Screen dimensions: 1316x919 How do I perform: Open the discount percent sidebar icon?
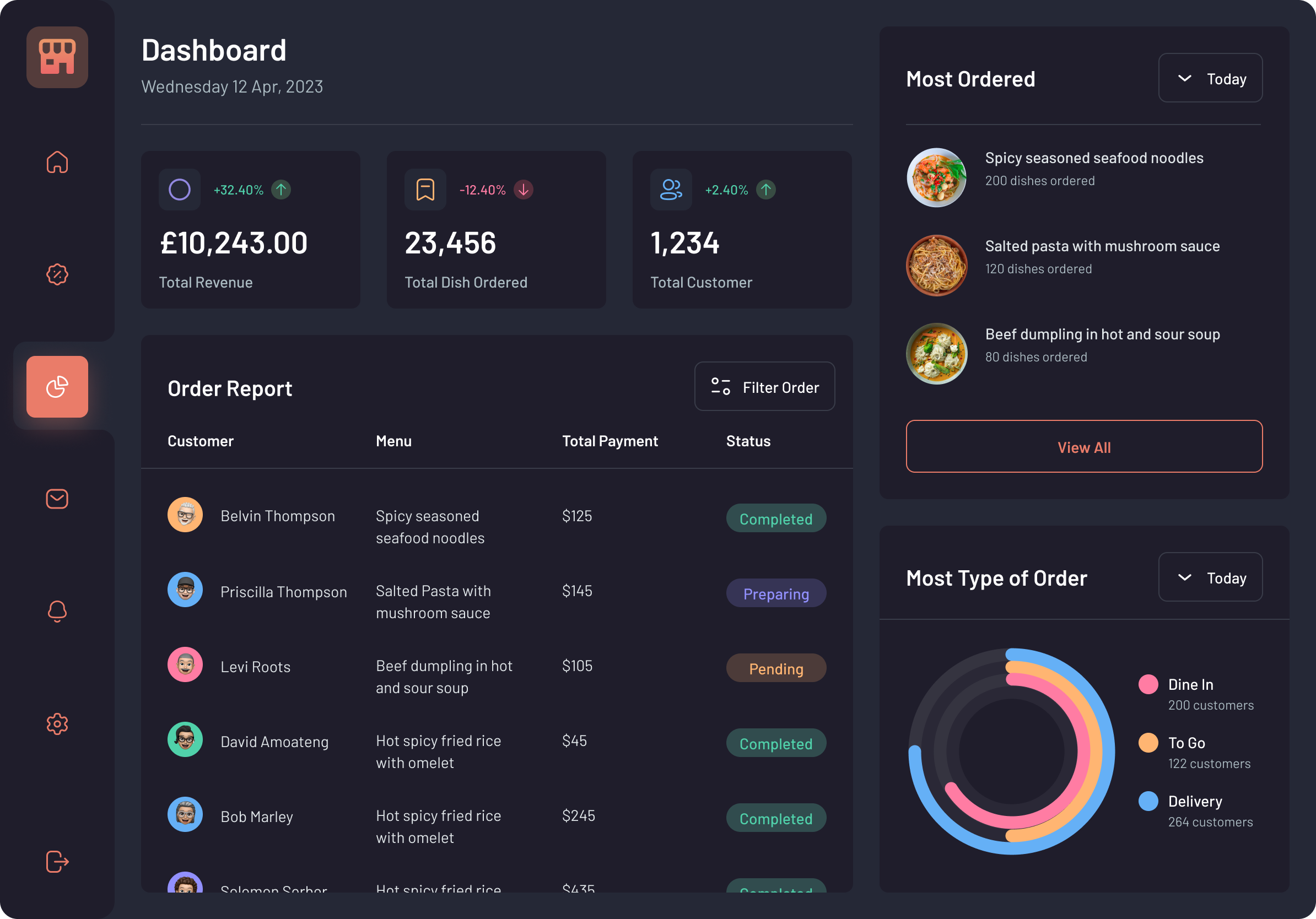click(x=57, y=274)
